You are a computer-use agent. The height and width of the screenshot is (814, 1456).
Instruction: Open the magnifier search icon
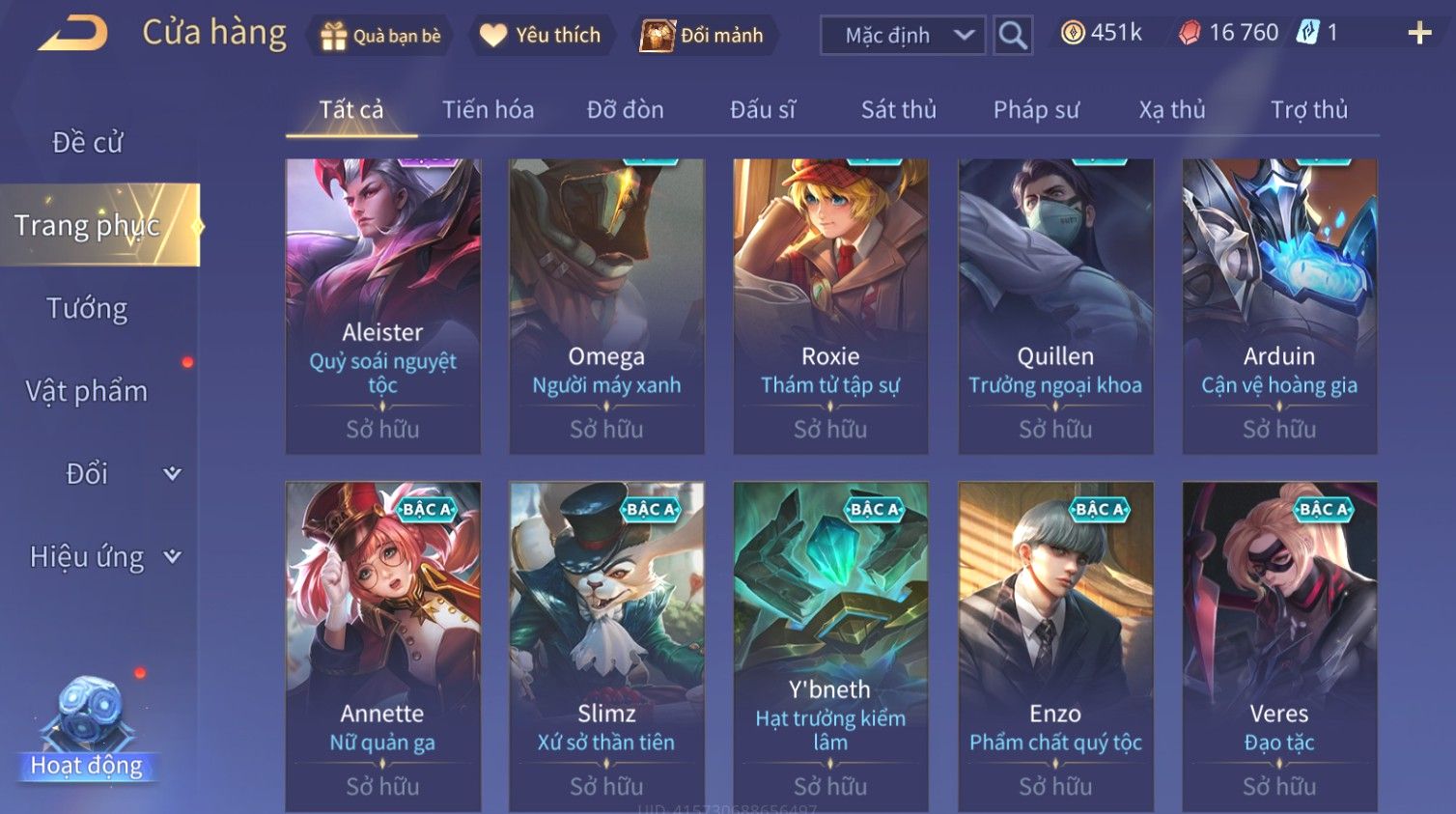pos(1013,36)
